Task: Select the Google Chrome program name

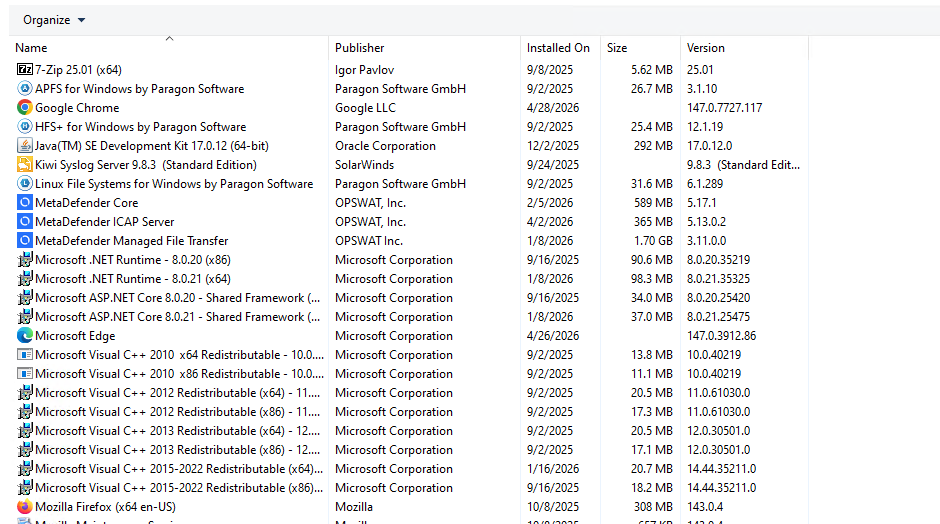Action: click(x=77, y=108)
